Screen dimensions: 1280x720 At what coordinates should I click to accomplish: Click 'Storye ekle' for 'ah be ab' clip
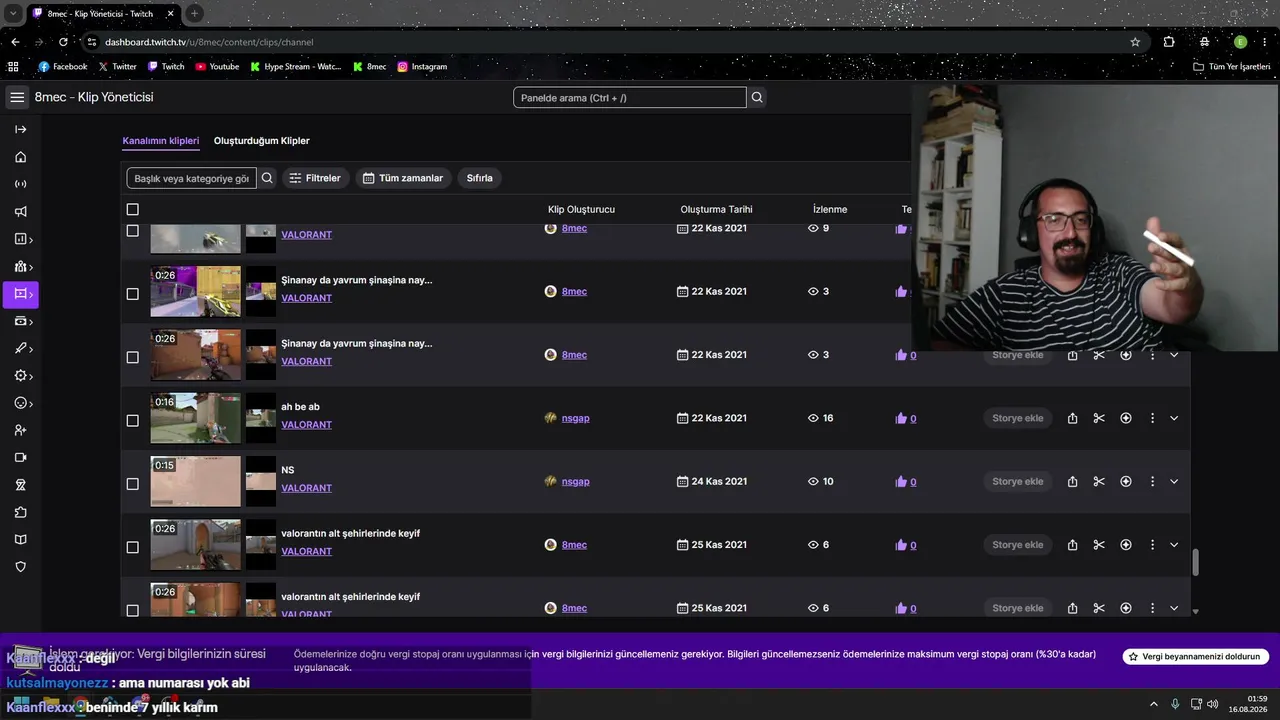point(1018,418)
